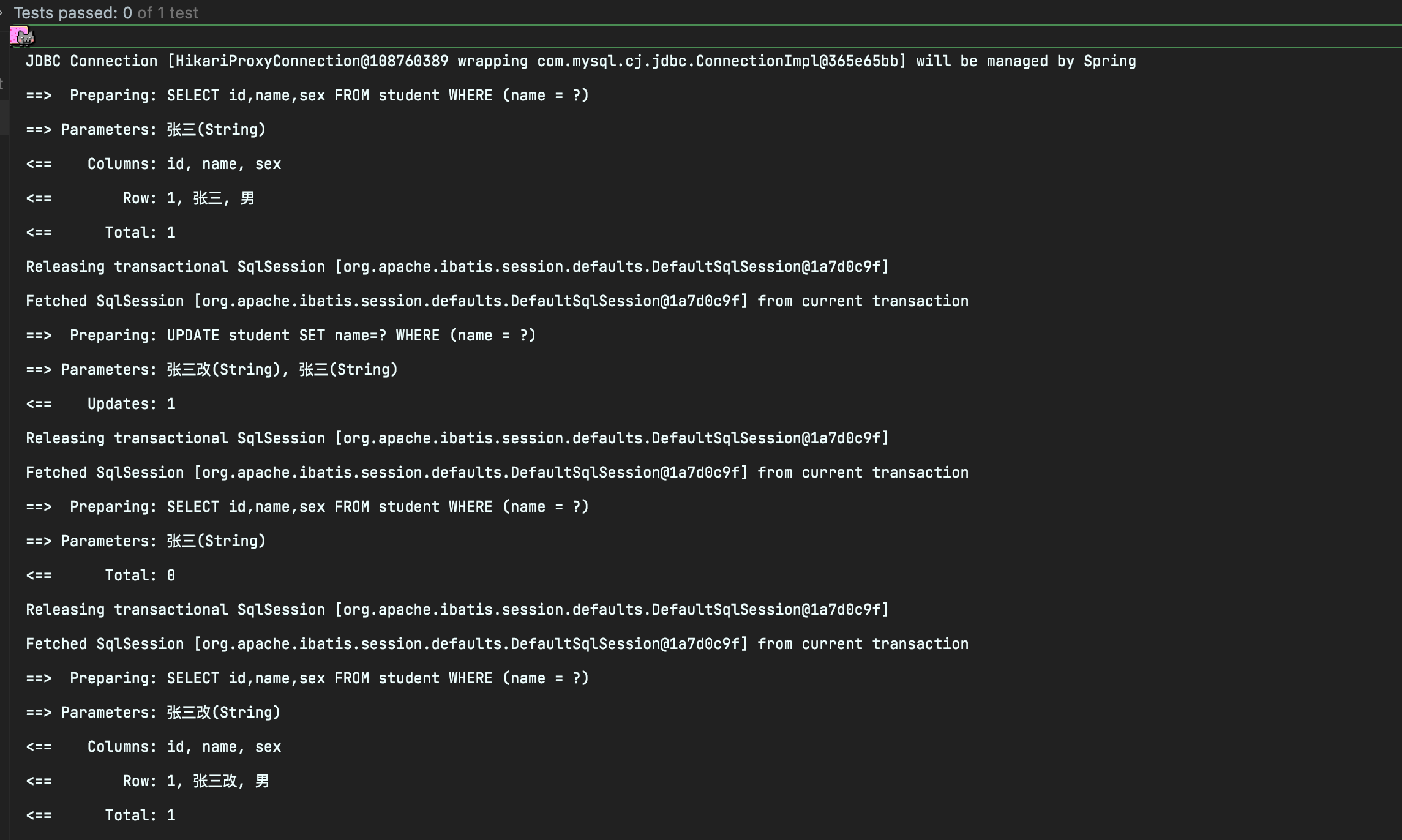Screen dimensions: 1402x840
Task: Click the "==>" arrow before the UPDATE statement
Action: click(x=39, y=336)
